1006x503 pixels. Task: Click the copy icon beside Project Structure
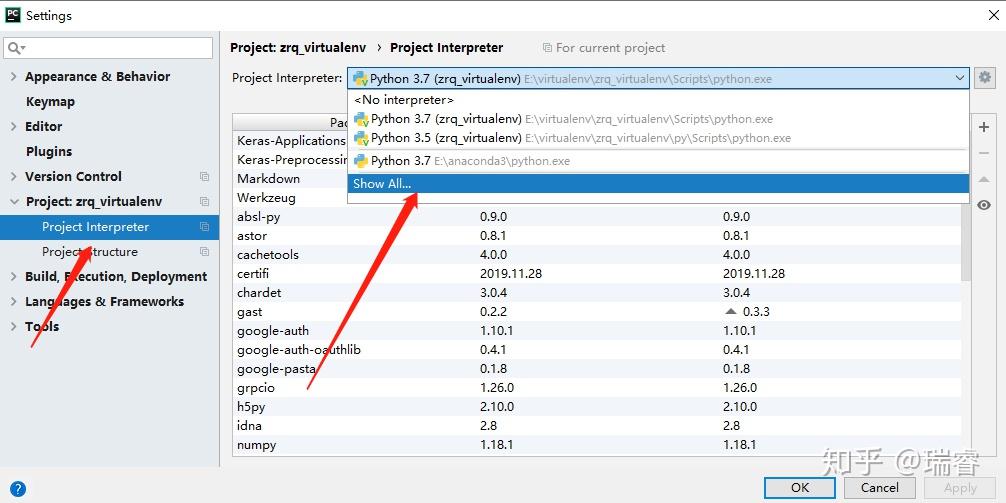pos(204,252)
